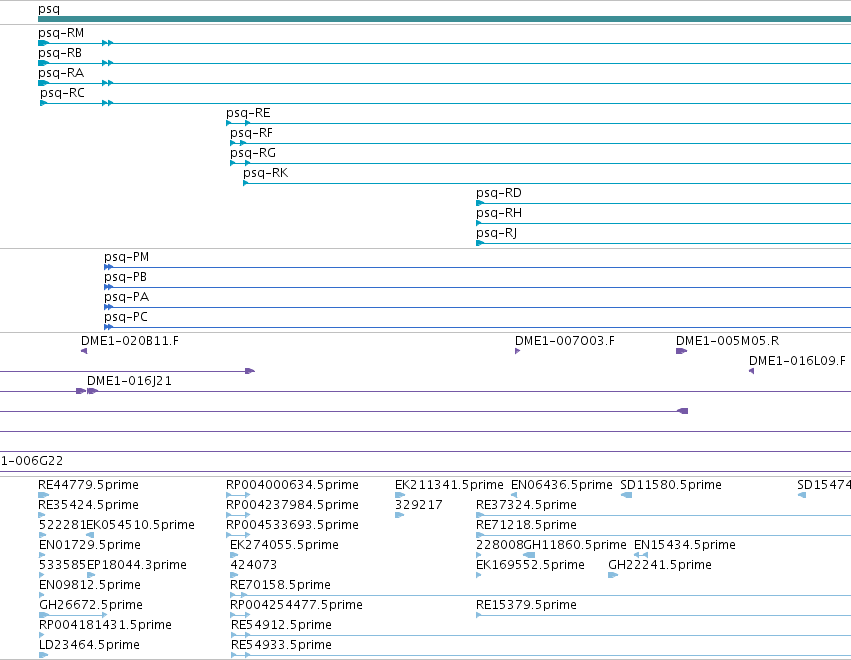Click the DME1-007O03.F purple arrow glyph
The height and width of the screenshot is (660, 851).
point(518,351)
